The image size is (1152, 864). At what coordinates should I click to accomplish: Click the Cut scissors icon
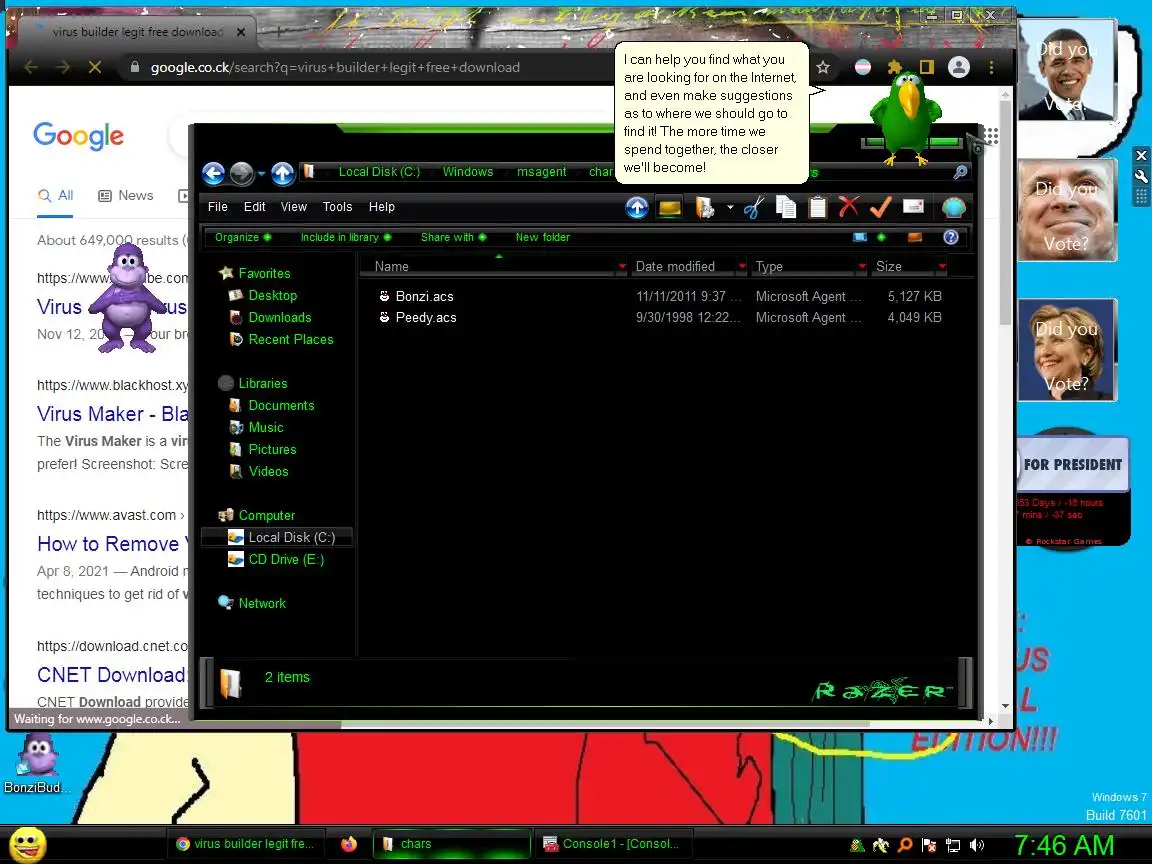coord(754,208)
